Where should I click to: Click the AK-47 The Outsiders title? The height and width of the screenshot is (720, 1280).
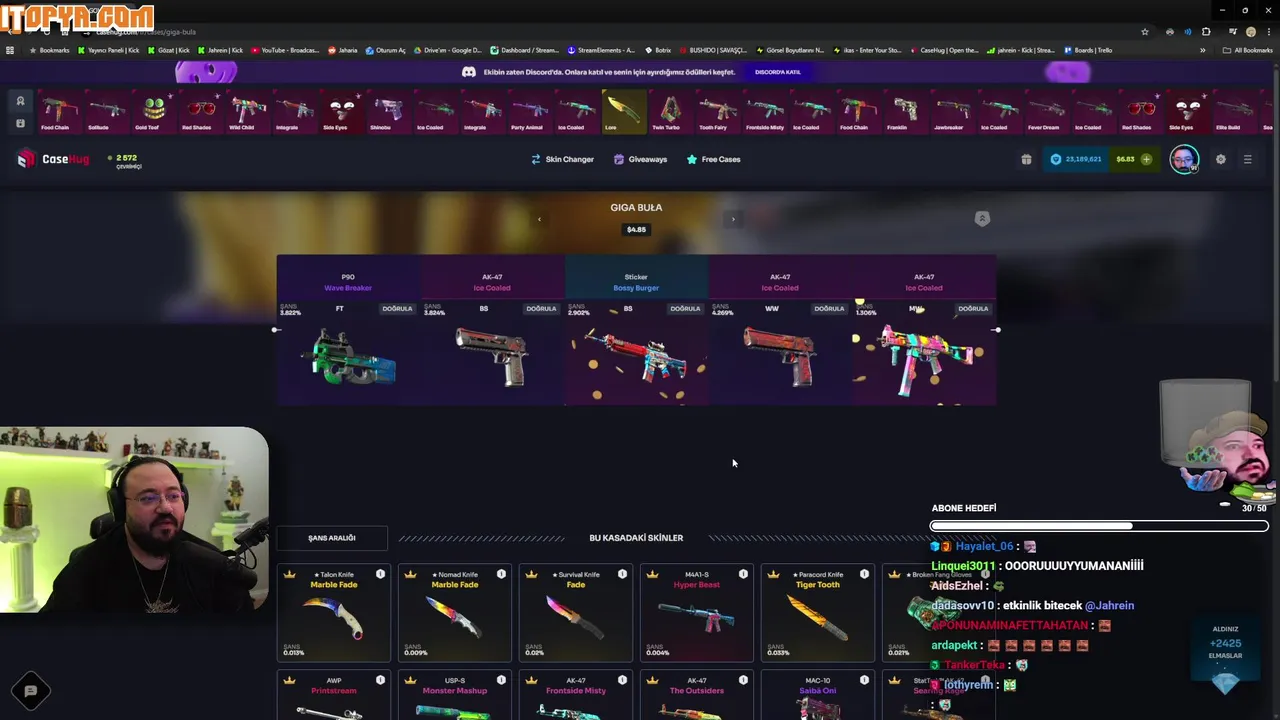coord(697,691)
